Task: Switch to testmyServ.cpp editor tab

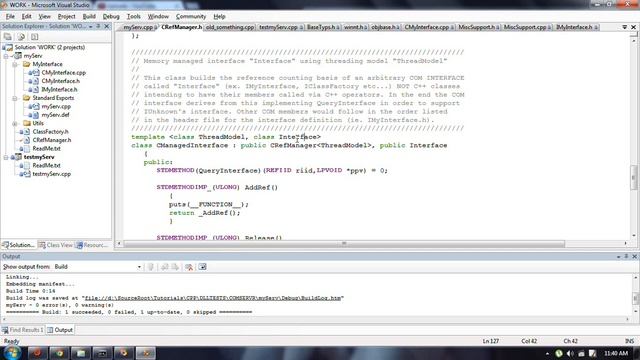Action: (x=280, y=27)
